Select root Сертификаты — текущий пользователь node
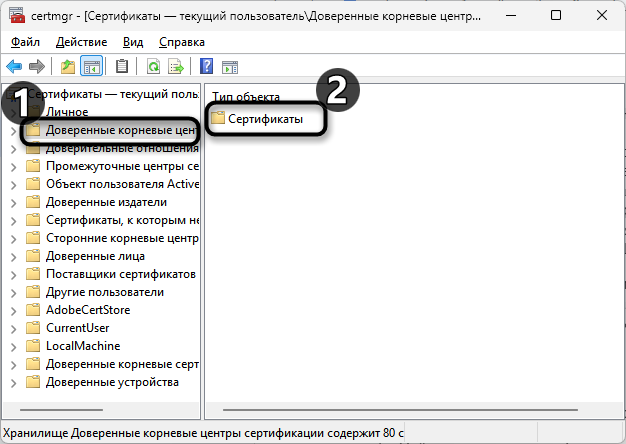The height and width of the screenshot is (444, 626). [x=113, y=94]
